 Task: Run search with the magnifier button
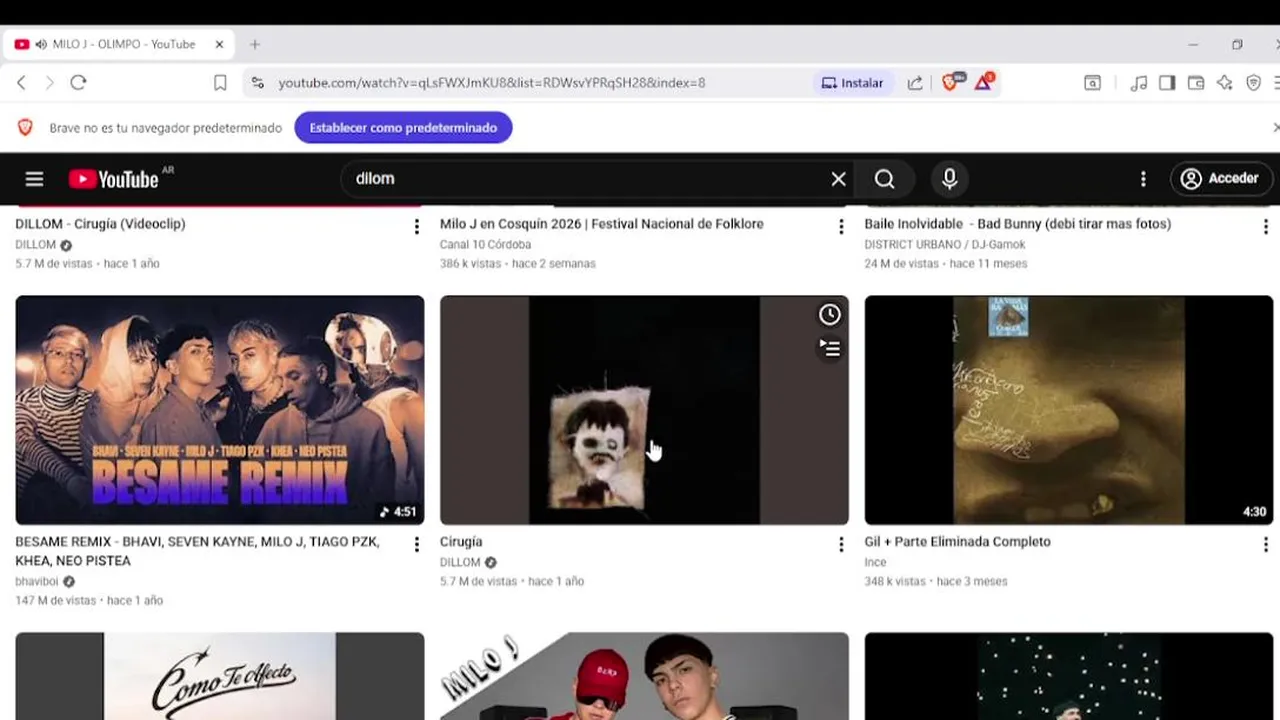click(x=884, y=179)
